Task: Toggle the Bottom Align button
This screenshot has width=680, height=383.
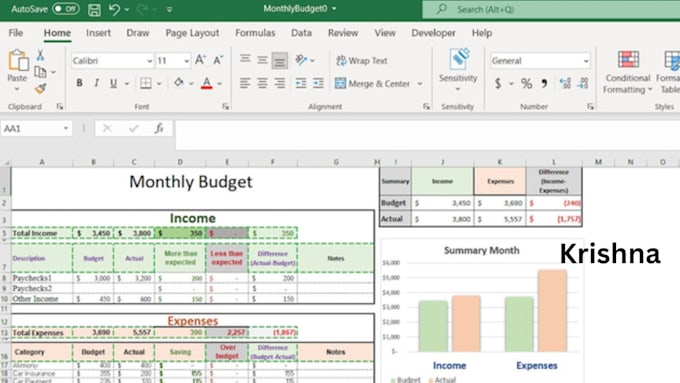Action: click(x=280, y=61)
